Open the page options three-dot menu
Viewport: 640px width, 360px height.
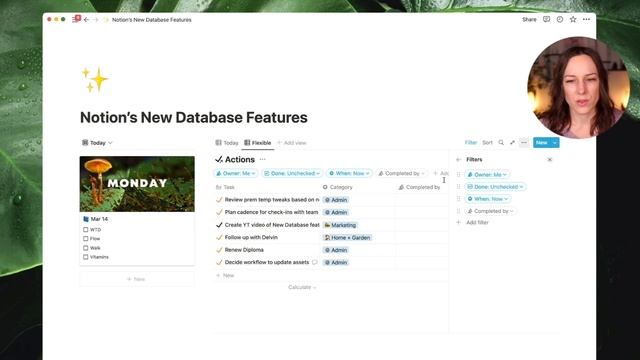(x=586, y=19)
